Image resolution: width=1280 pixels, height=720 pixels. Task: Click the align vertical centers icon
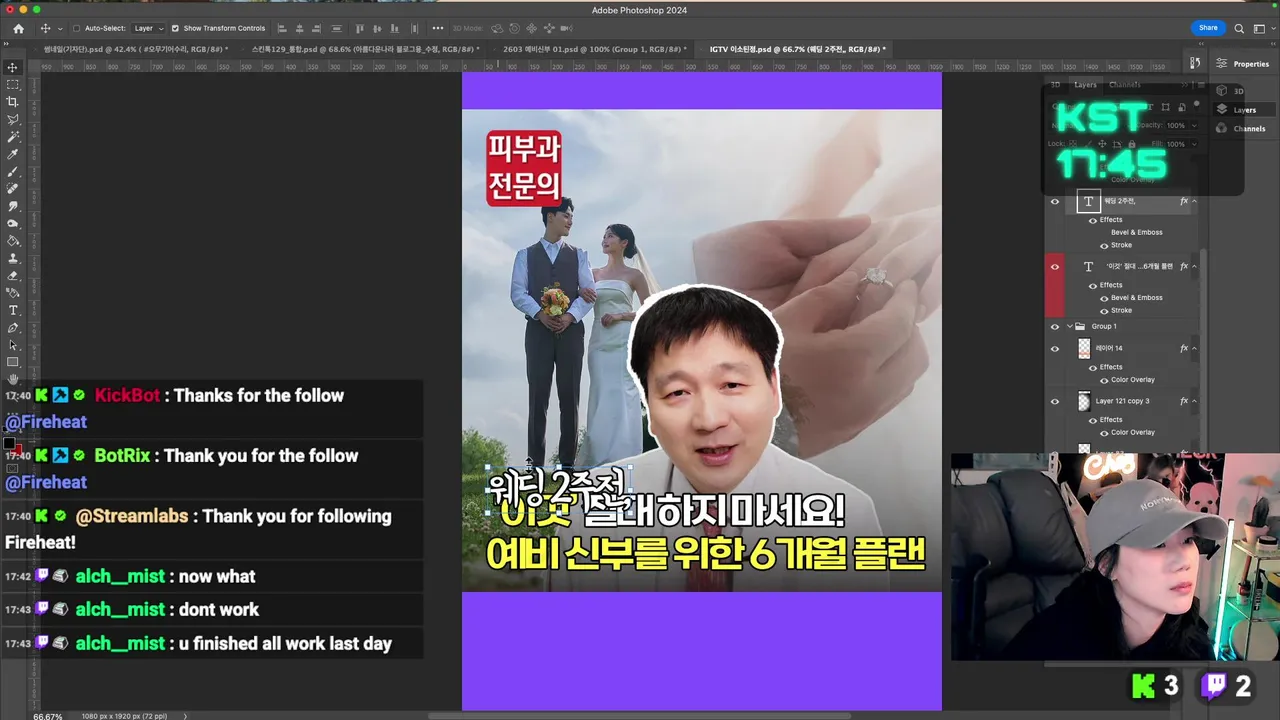(x=377, y=28)
